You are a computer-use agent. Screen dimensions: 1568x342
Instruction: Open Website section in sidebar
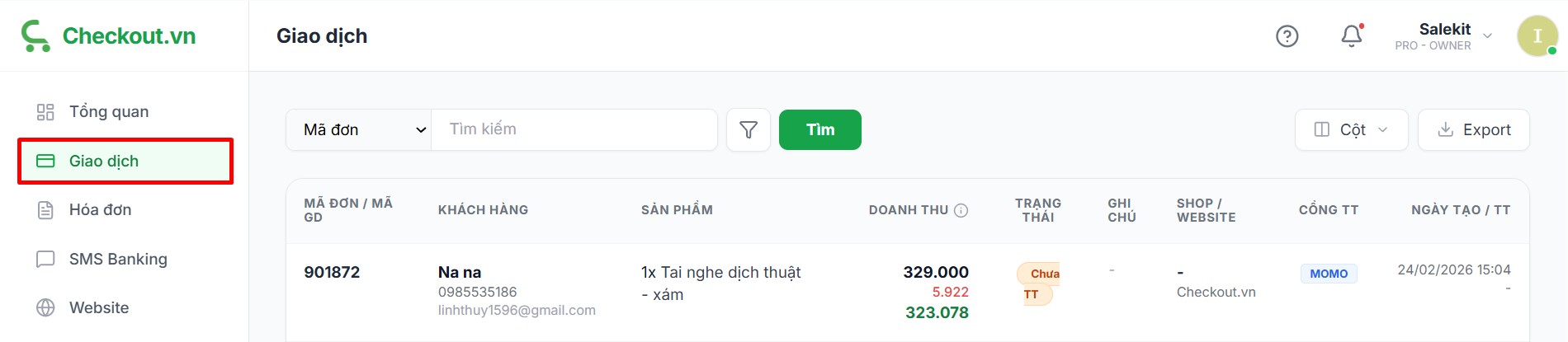coord(98,308)
